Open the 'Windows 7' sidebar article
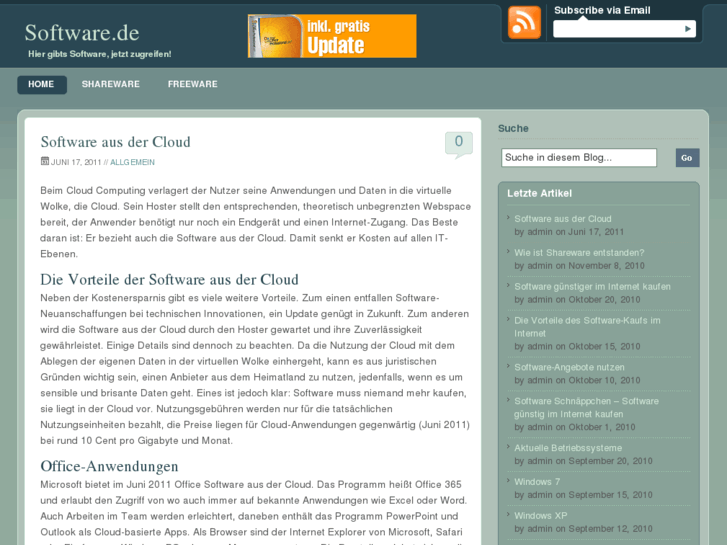This screenshot has width=727, height=545. (x=537, y=482)
